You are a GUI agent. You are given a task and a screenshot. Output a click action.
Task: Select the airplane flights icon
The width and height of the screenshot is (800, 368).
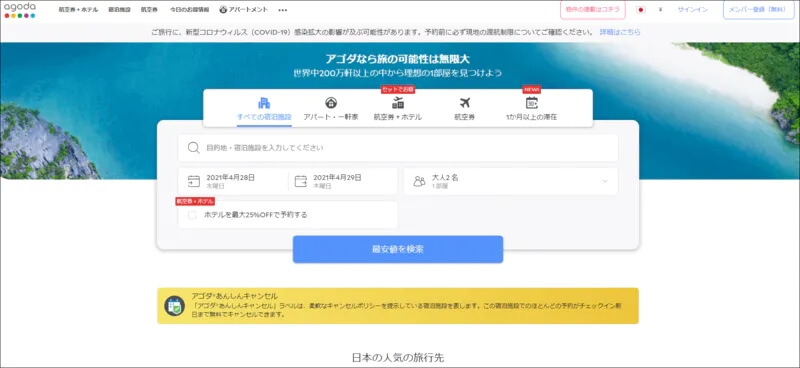(x=465, y=103)
